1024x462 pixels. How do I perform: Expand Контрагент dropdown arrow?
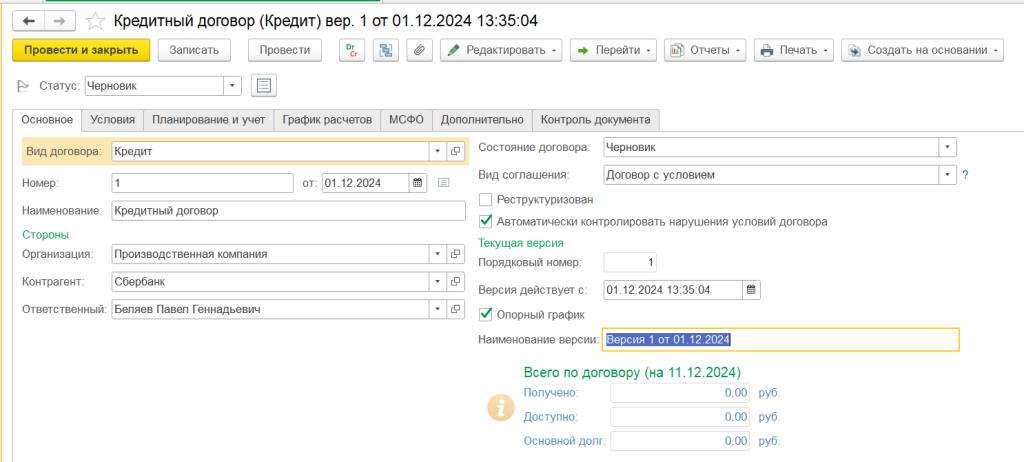click(438, 282)
